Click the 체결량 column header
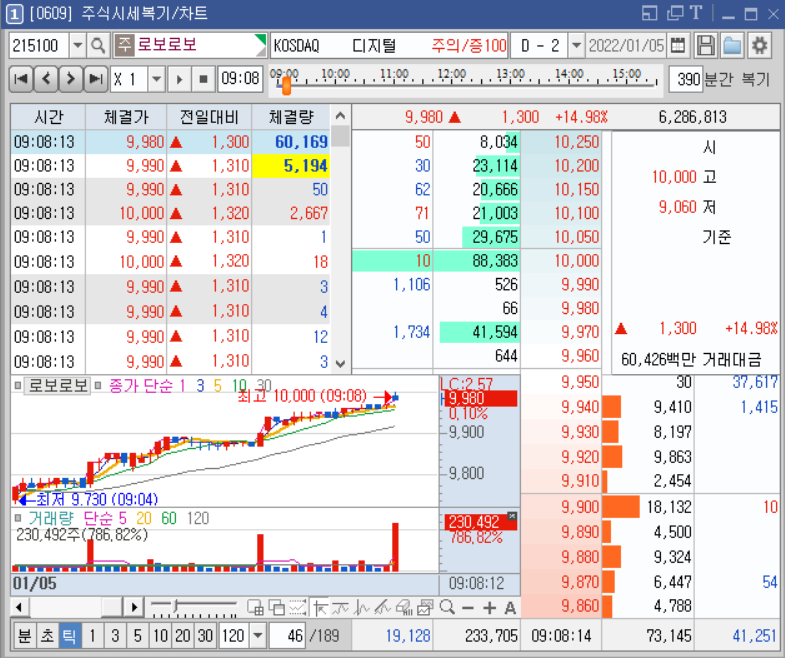 pyautogui.click(x=291, y=117)
